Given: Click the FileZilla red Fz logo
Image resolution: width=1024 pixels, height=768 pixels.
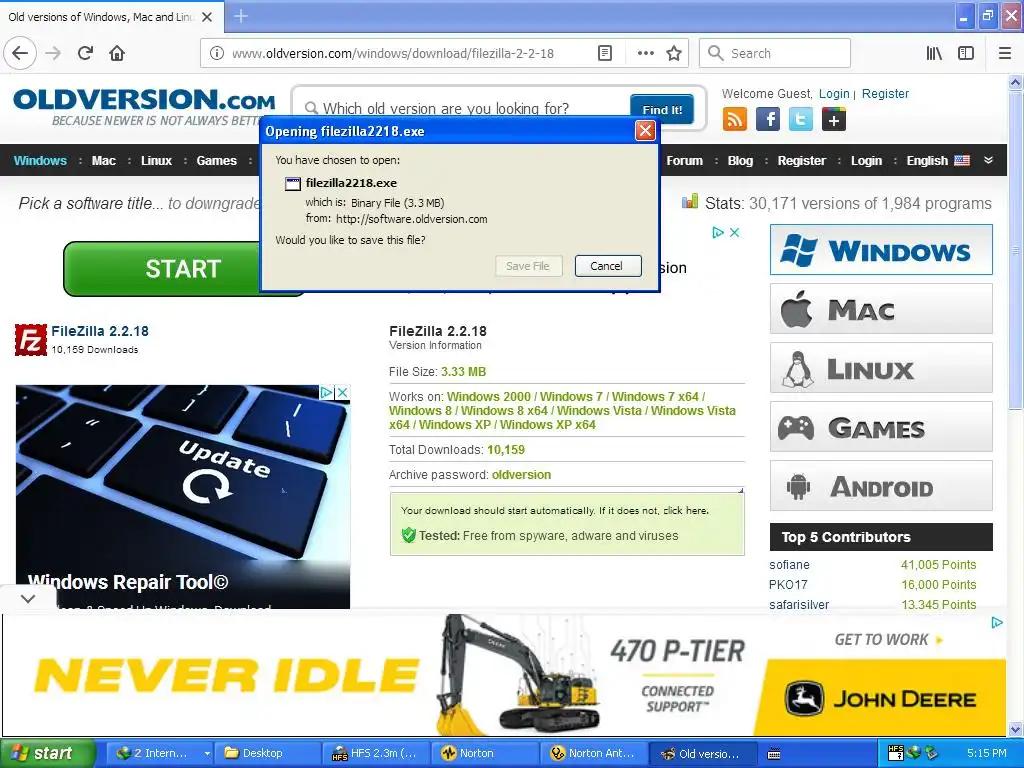Looking at the screenshot, I should click(31, 340).
